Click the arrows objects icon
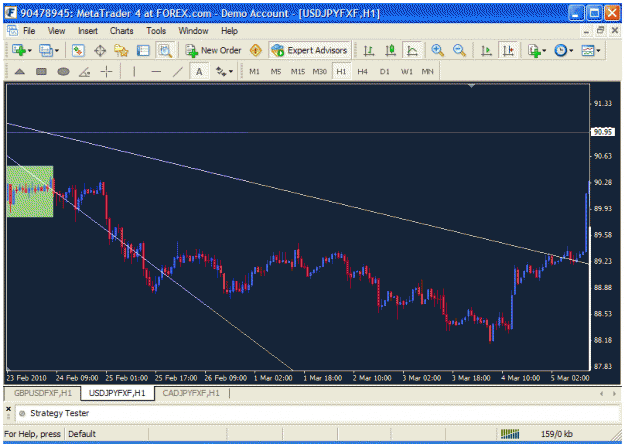Viewport: 625px width, 444px height. click(x=220, y=72)
